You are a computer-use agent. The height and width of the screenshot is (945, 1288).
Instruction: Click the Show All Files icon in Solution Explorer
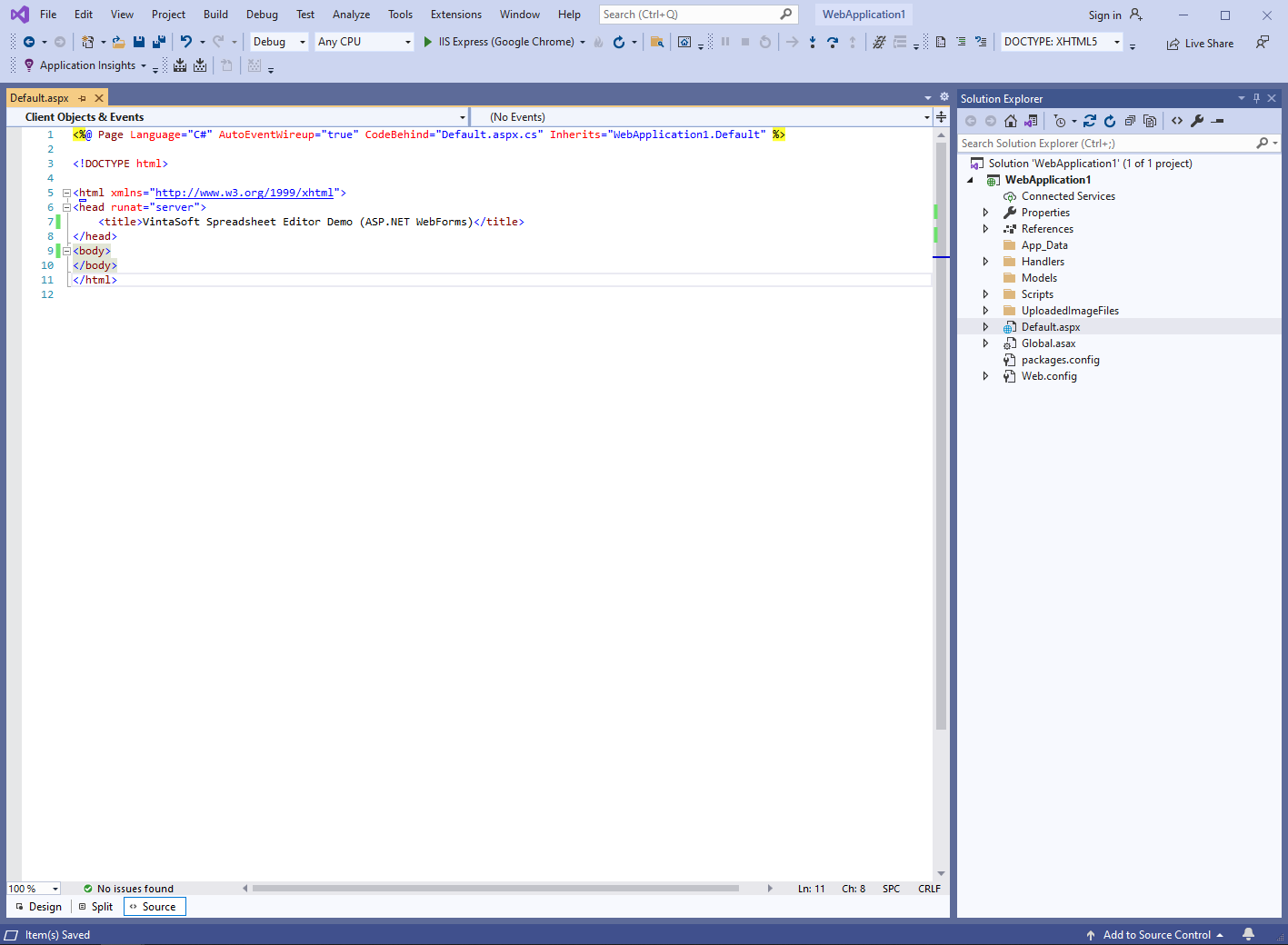tap(1150, 121)
